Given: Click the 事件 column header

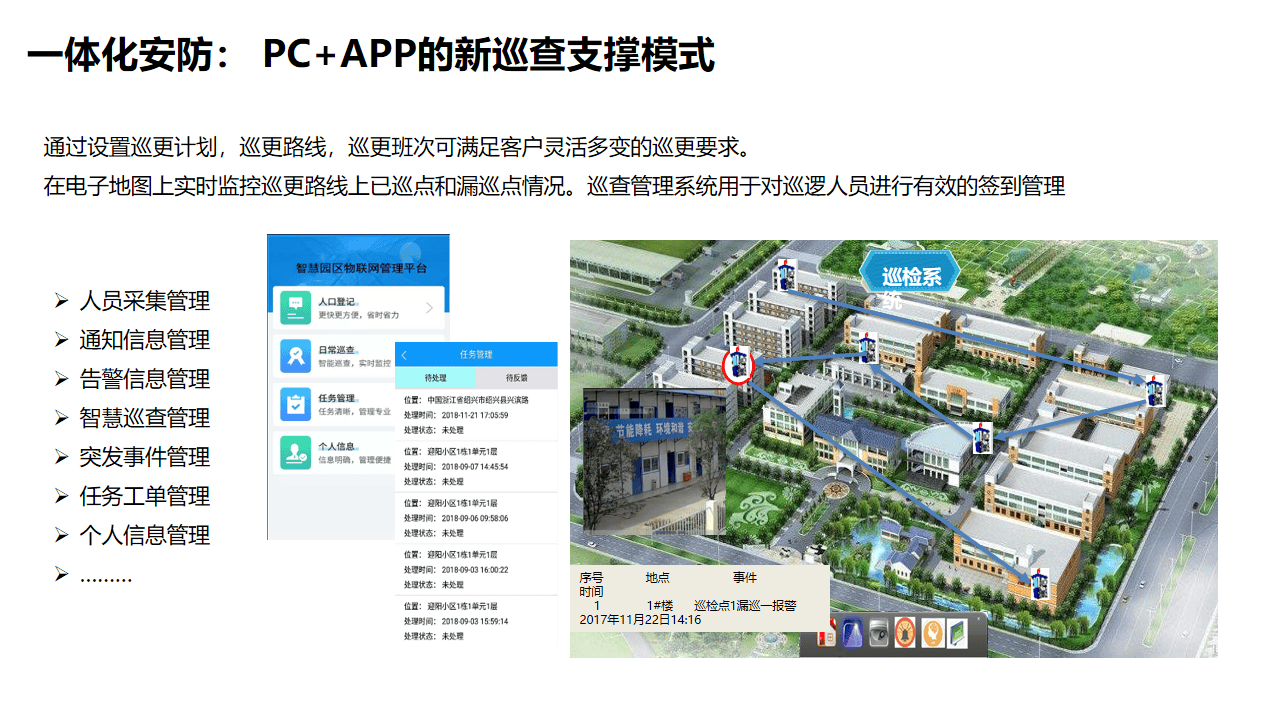Looking at the screenshot, I should tap(745, 578).
